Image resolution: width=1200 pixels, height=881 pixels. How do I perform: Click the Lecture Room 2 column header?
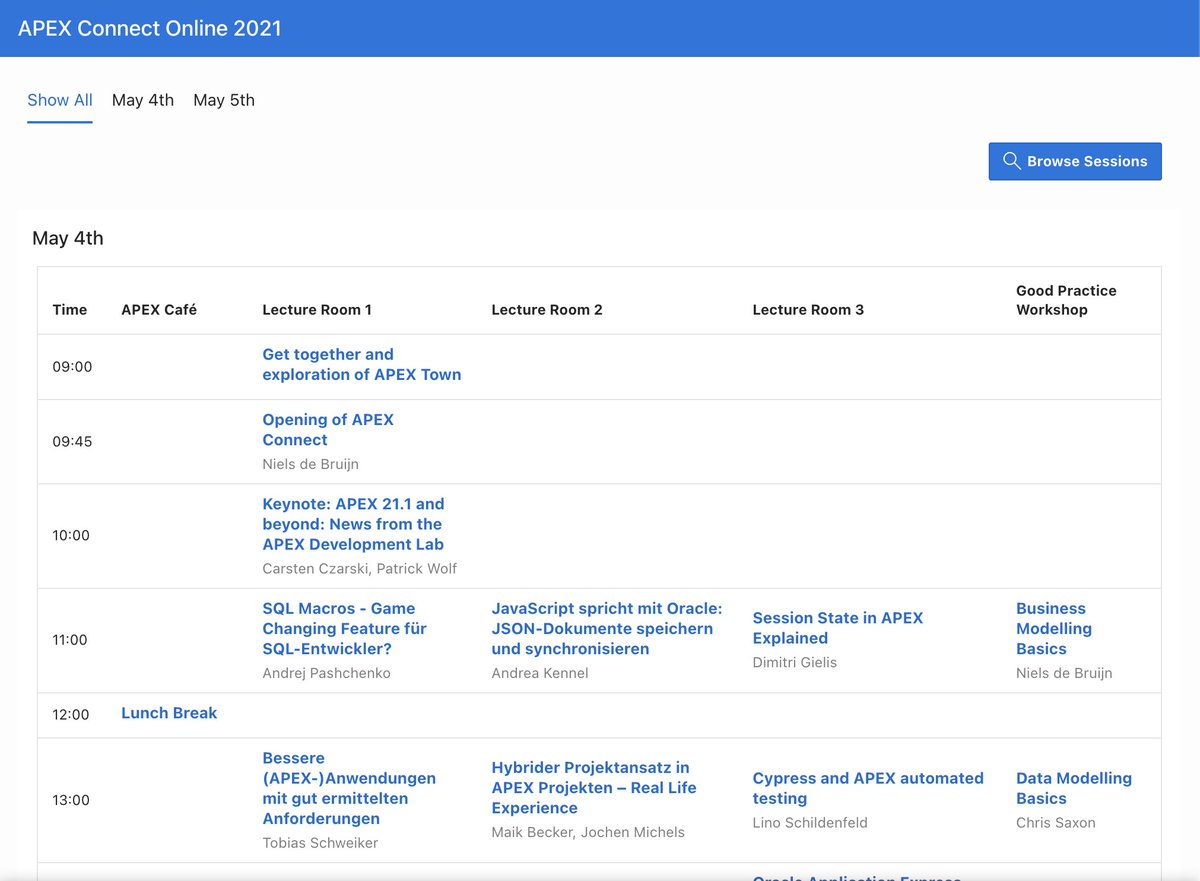point(547,310)
